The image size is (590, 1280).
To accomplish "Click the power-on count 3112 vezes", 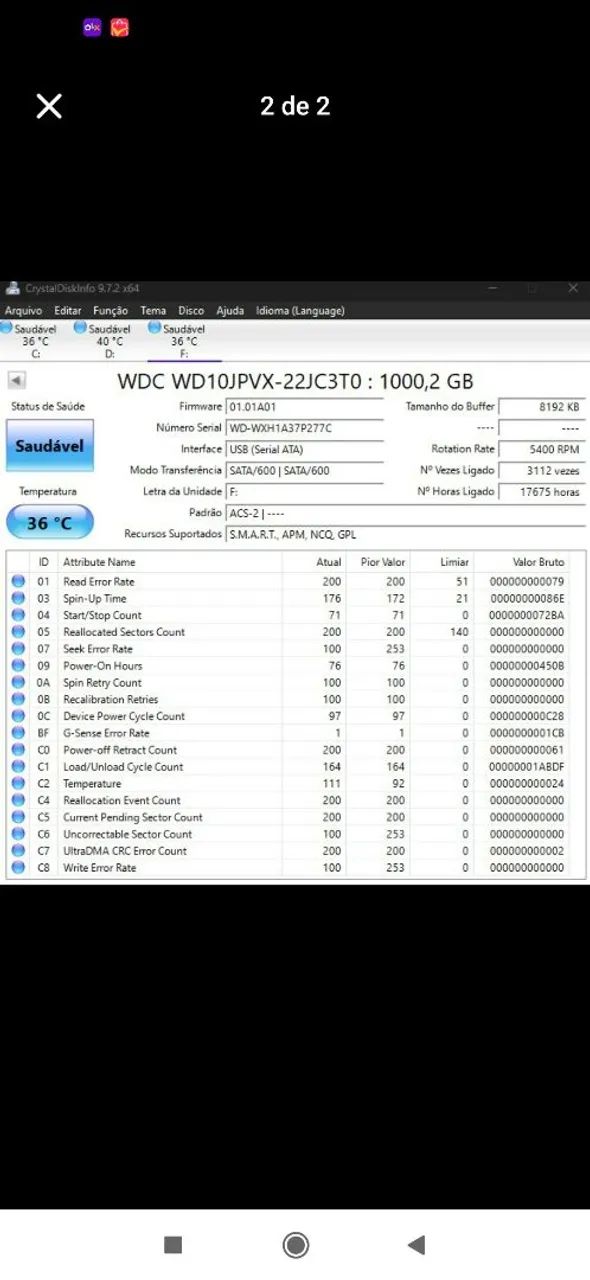I will [x=542, y=470].
